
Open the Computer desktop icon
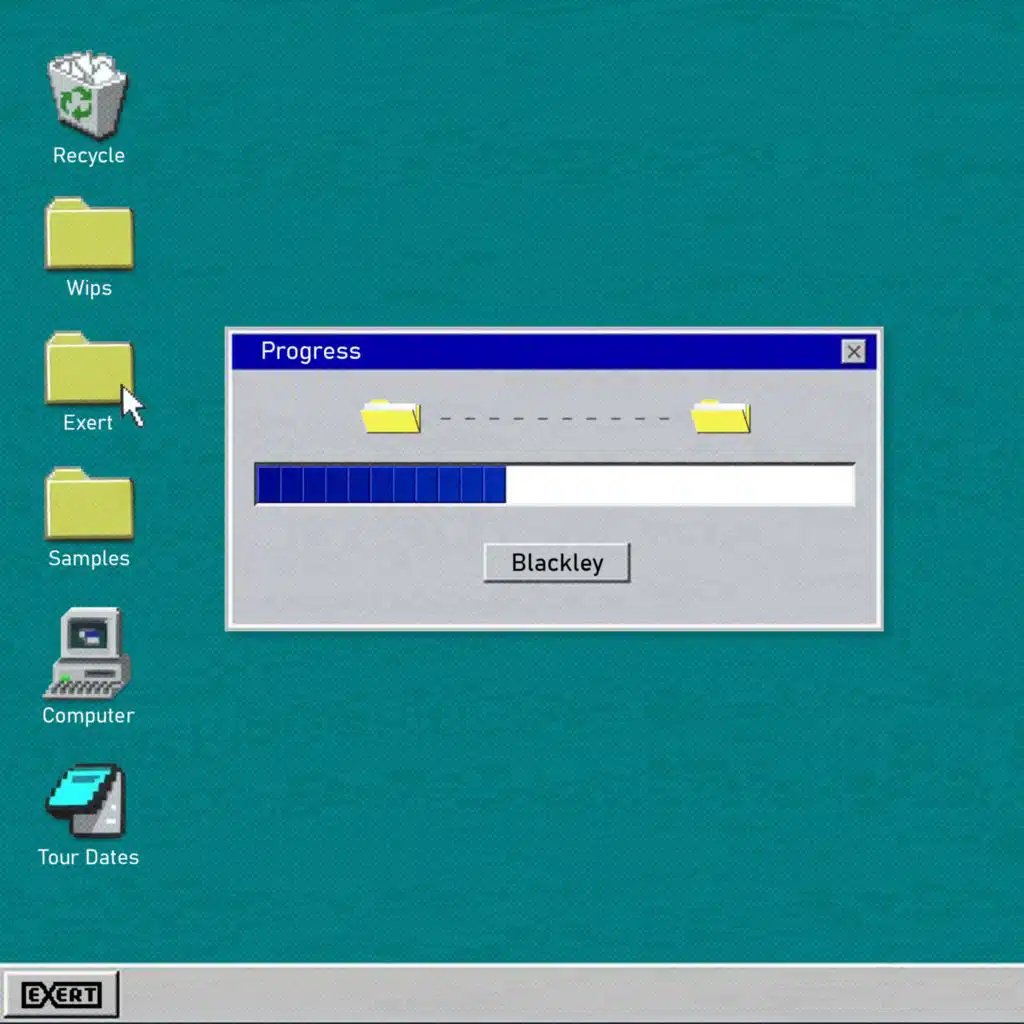tap(88, 653)
